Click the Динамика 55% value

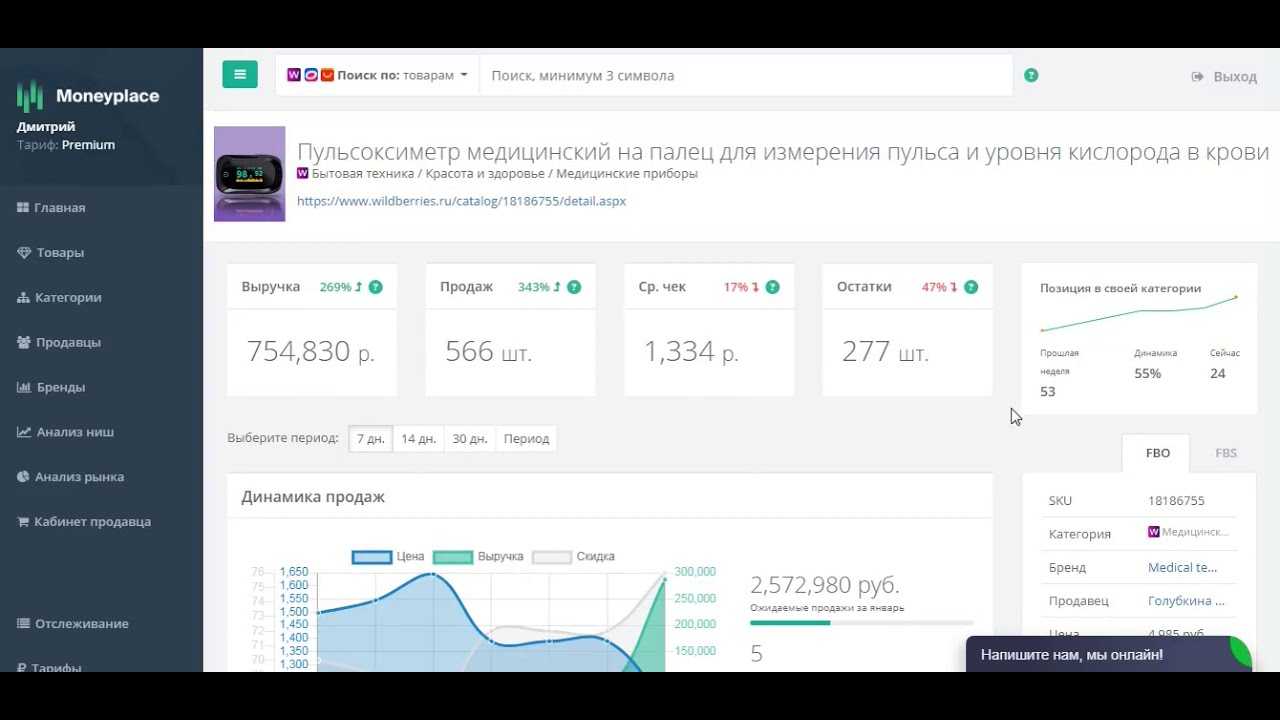pos(1148,374)
